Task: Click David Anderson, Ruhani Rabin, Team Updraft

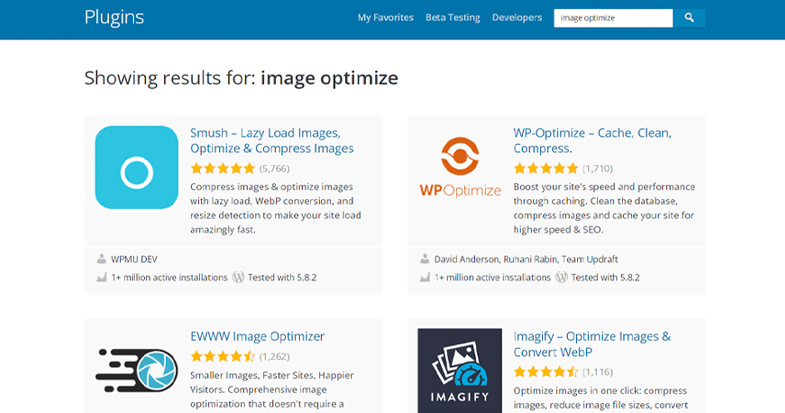Action: pyautogui.click(x=526, y=259)
